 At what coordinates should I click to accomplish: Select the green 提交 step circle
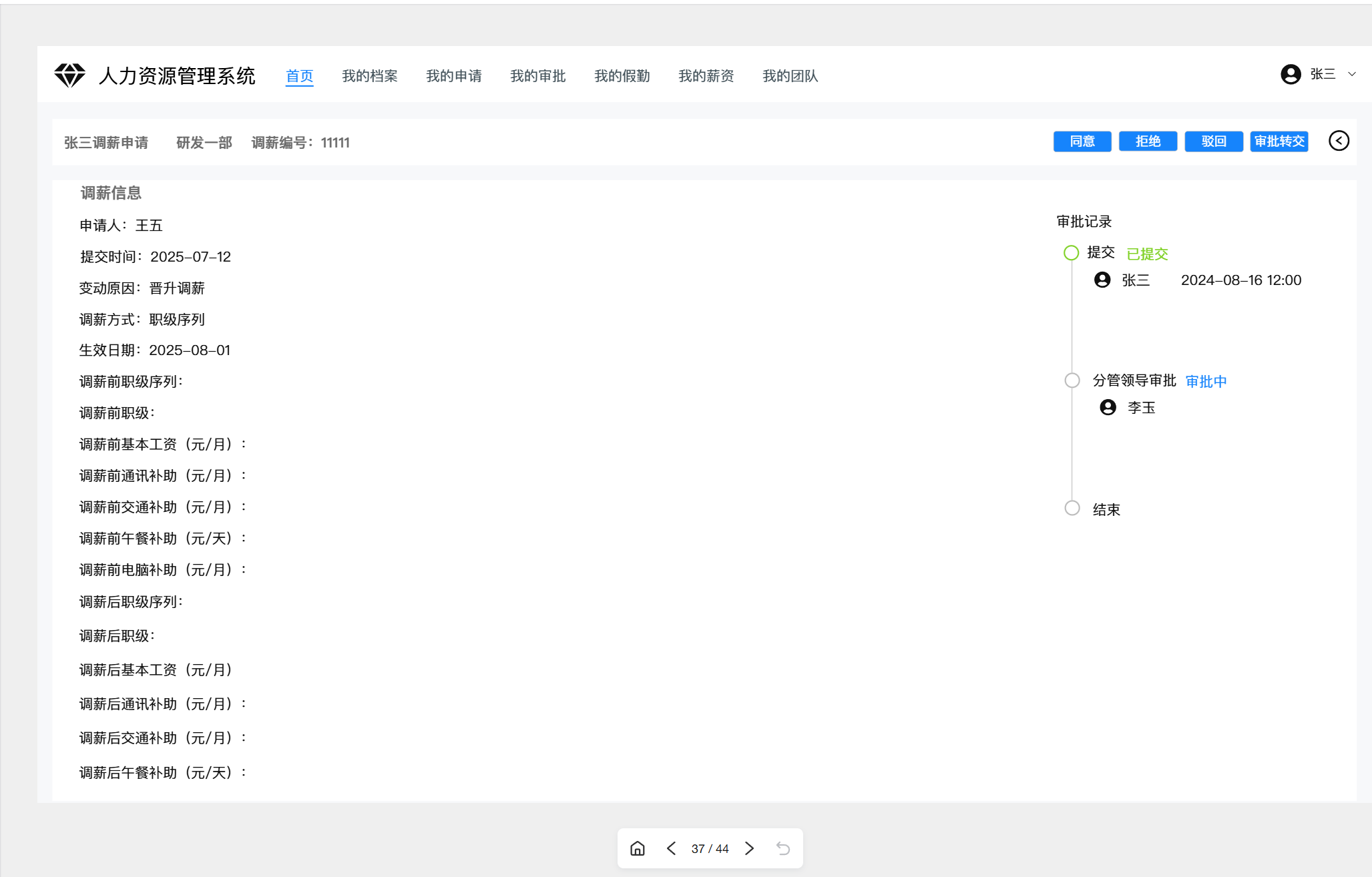(1071, 253)
